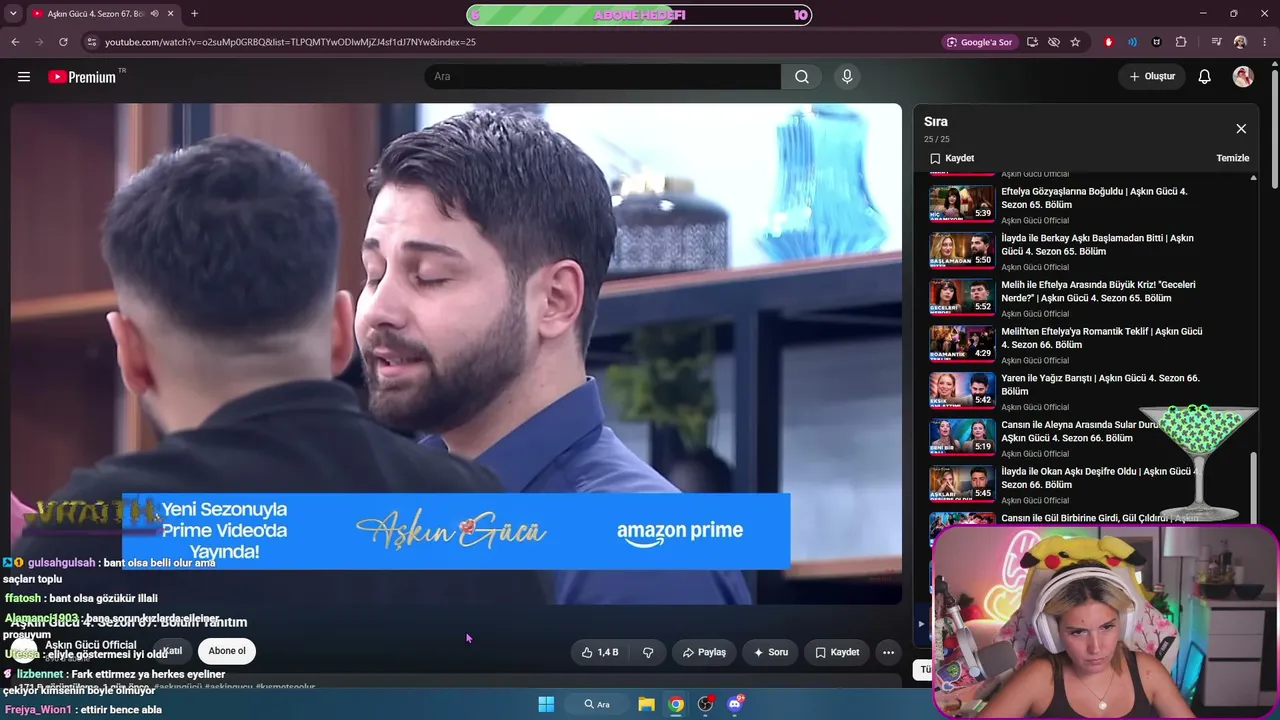Bookmark this page with the star icon
Viewport: 1280px width, 720px height.
click(x=1075, y=42)
